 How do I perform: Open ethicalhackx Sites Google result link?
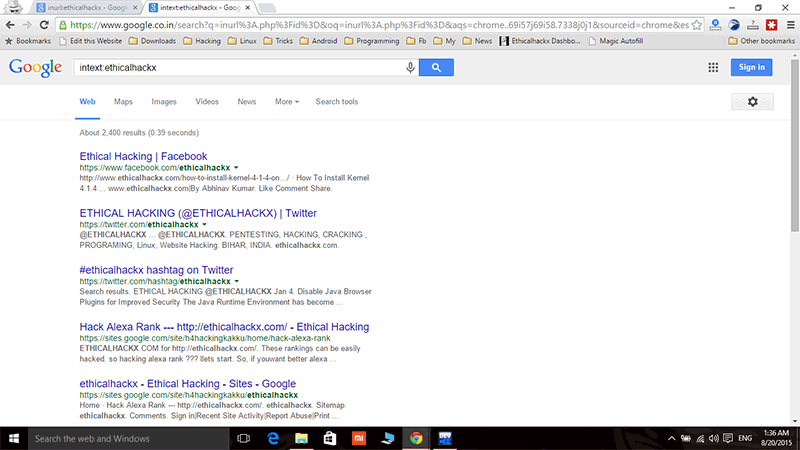tap(187, 383)
